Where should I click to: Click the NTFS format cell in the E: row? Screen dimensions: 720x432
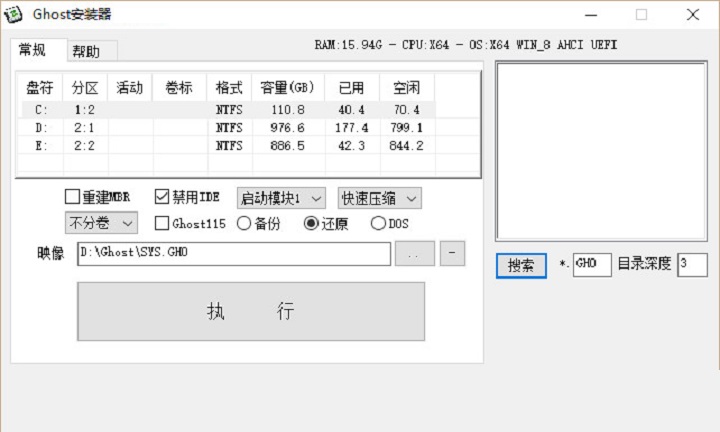click(229, 146)
